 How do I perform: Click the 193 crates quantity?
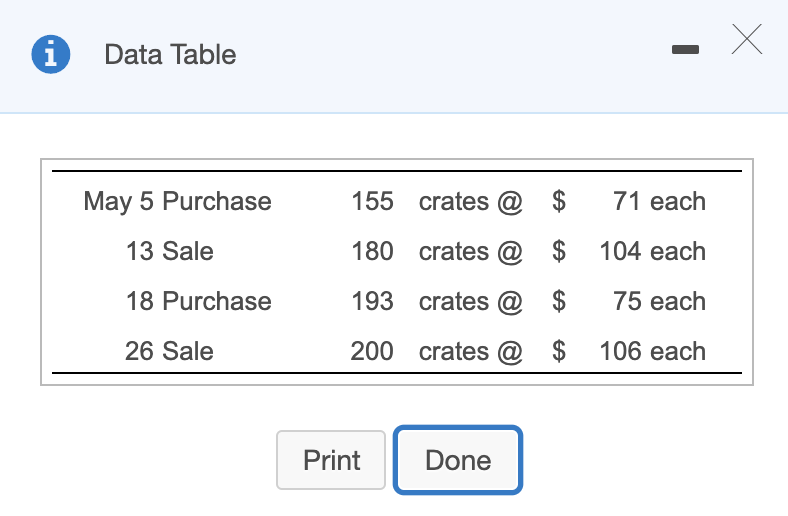coord(372,301)
